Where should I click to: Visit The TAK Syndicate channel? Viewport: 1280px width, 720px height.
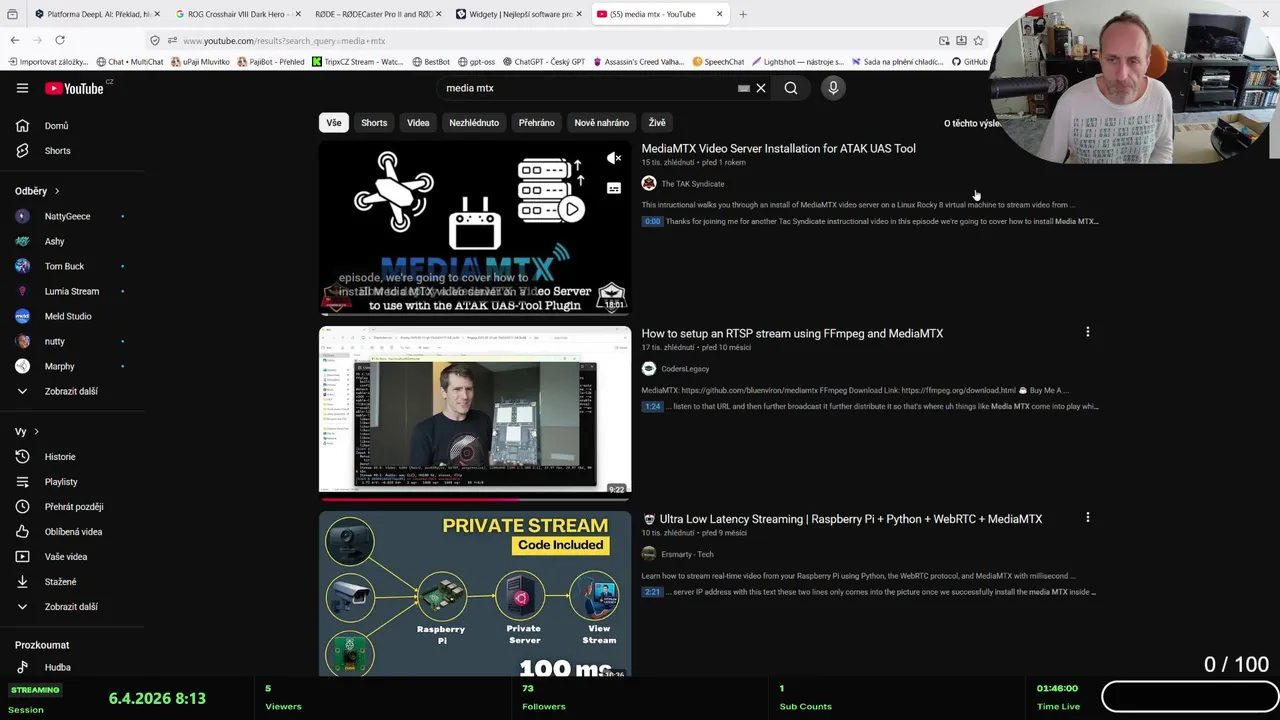[692, 184]
